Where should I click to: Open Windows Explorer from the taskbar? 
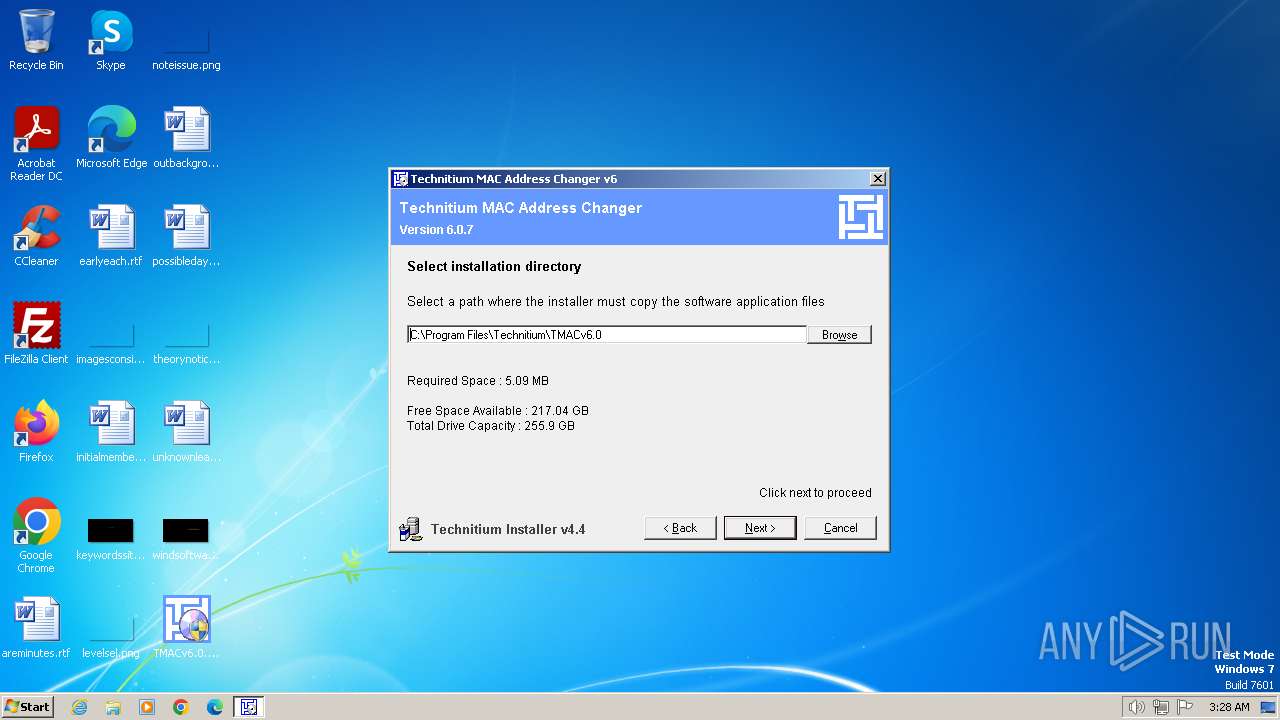click(113, 707)
